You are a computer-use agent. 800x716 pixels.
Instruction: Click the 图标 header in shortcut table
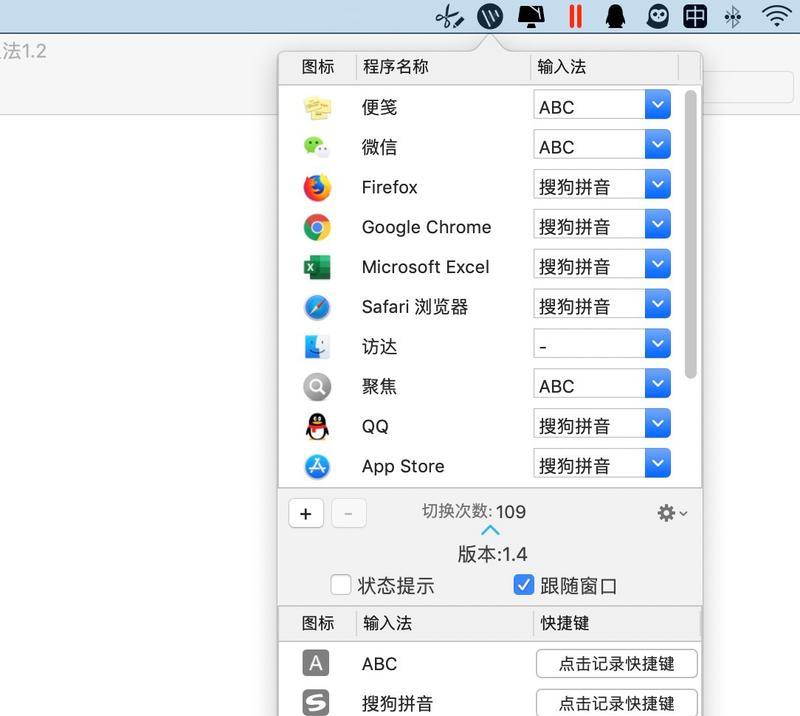[317, 623]
